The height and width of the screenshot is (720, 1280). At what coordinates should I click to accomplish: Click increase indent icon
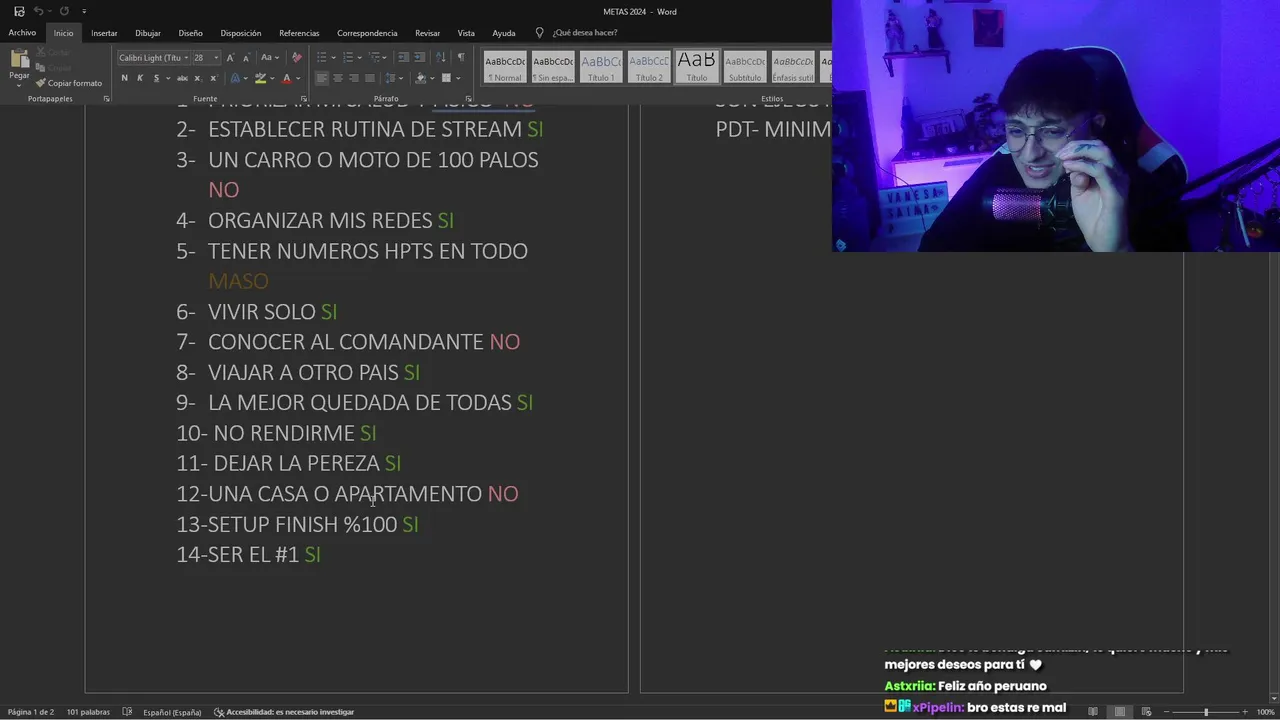419,57
